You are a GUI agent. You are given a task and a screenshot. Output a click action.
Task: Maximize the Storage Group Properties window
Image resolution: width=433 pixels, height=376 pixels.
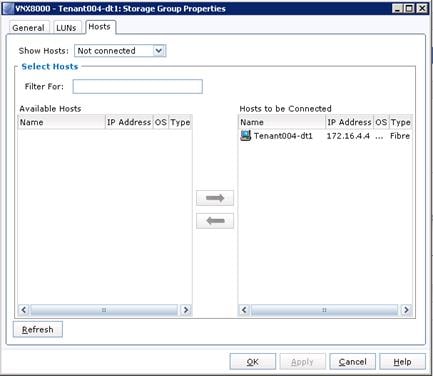point(409,8)
